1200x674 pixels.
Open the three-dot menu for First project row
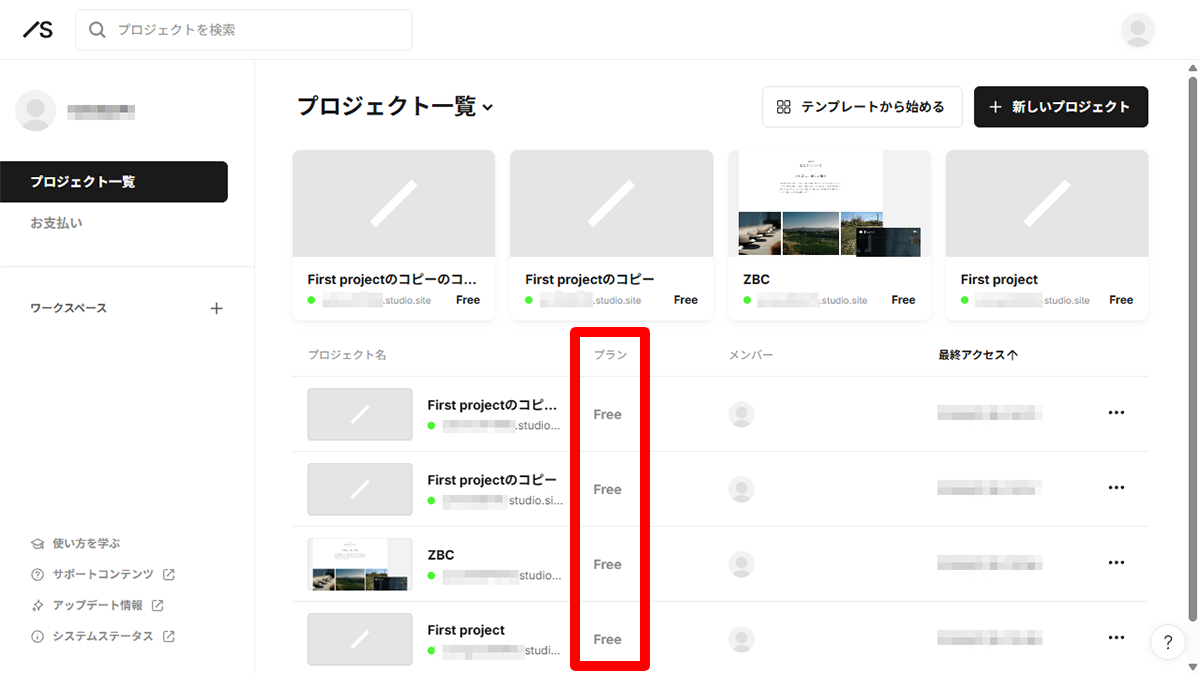point(1116,637)
